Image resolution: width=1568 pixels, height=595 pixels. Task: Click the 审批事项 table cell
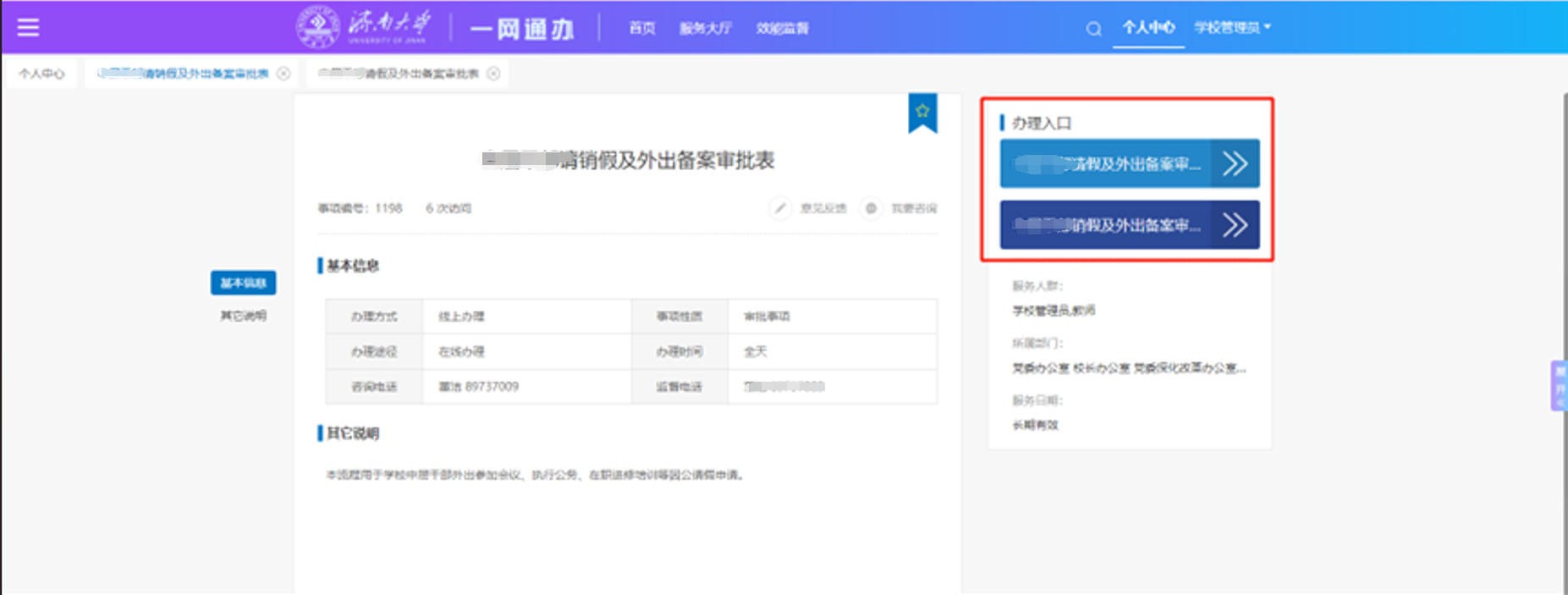point(833,317)
